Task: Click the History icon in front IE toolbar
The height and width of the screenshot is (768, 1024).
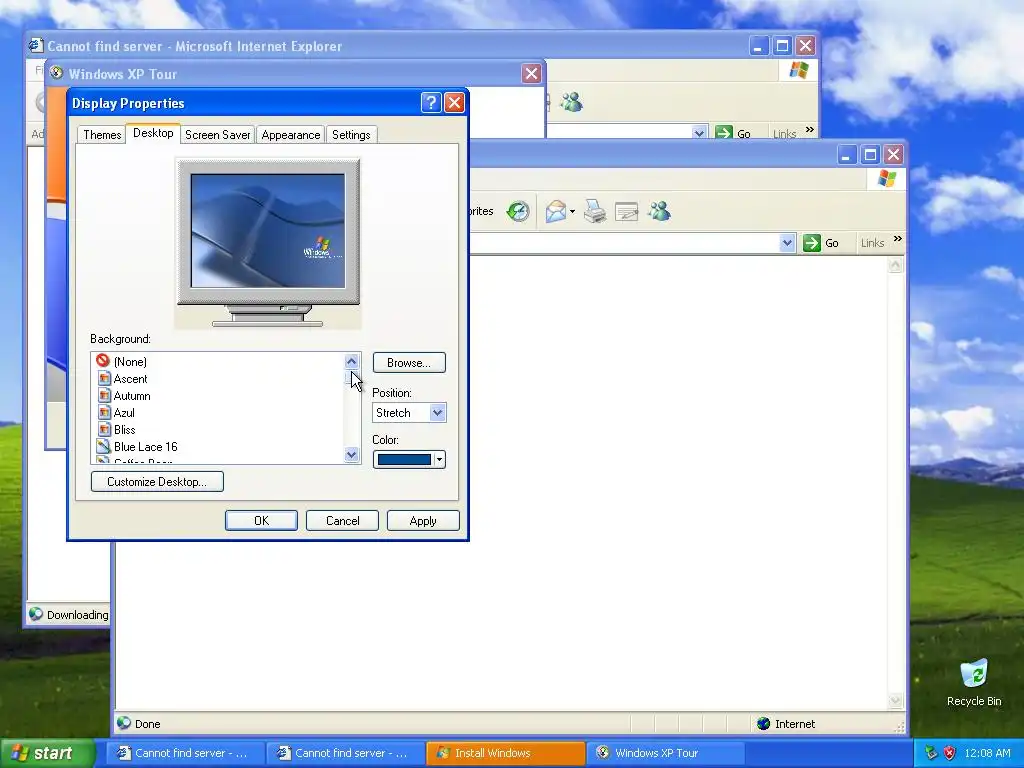Action: (x=518, y=211)
